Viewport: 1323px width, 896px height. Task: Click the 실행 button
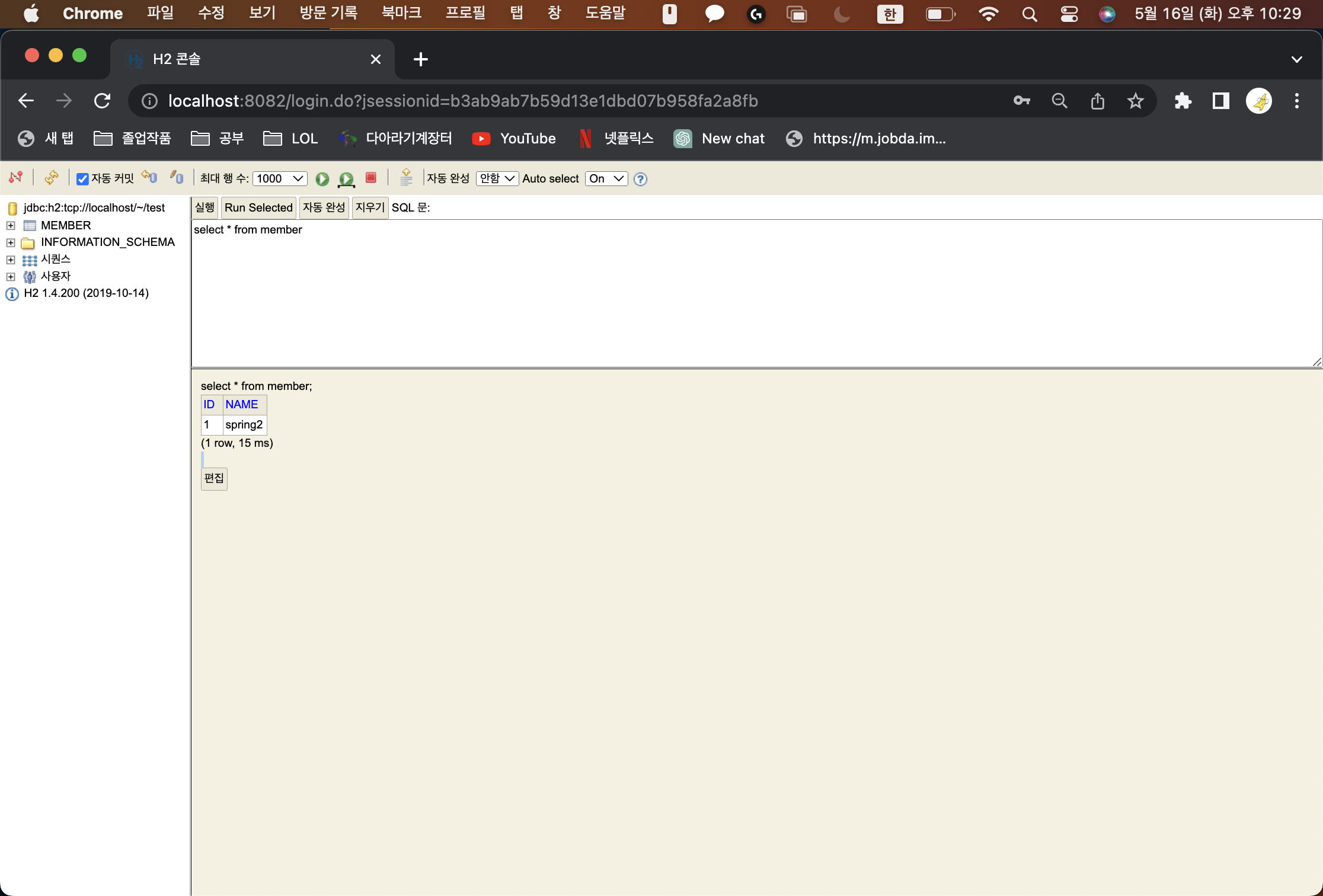pyautogui.click(x=204, y=207)
